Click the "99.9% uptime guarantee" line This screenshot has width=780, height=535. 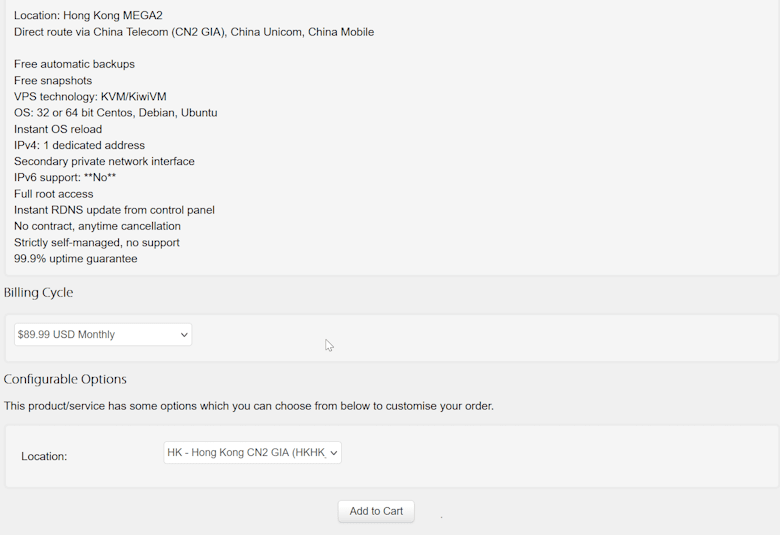[x=76, y=259]
